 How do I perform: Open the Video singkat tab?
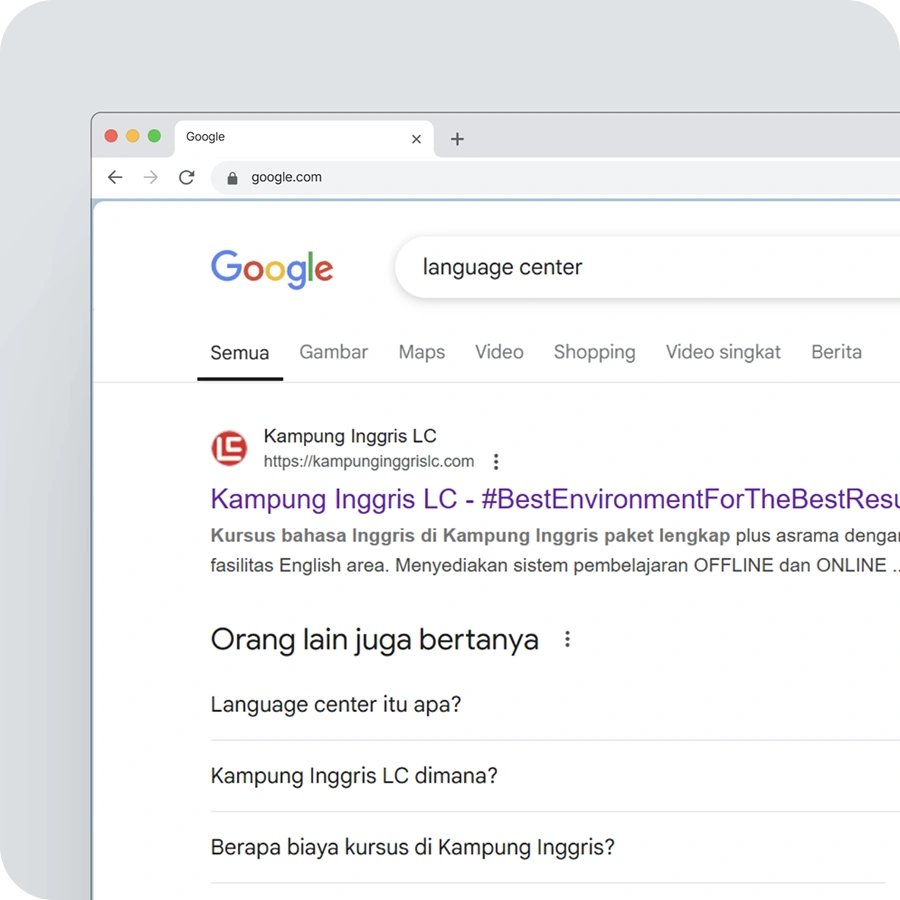coord(723,352)
